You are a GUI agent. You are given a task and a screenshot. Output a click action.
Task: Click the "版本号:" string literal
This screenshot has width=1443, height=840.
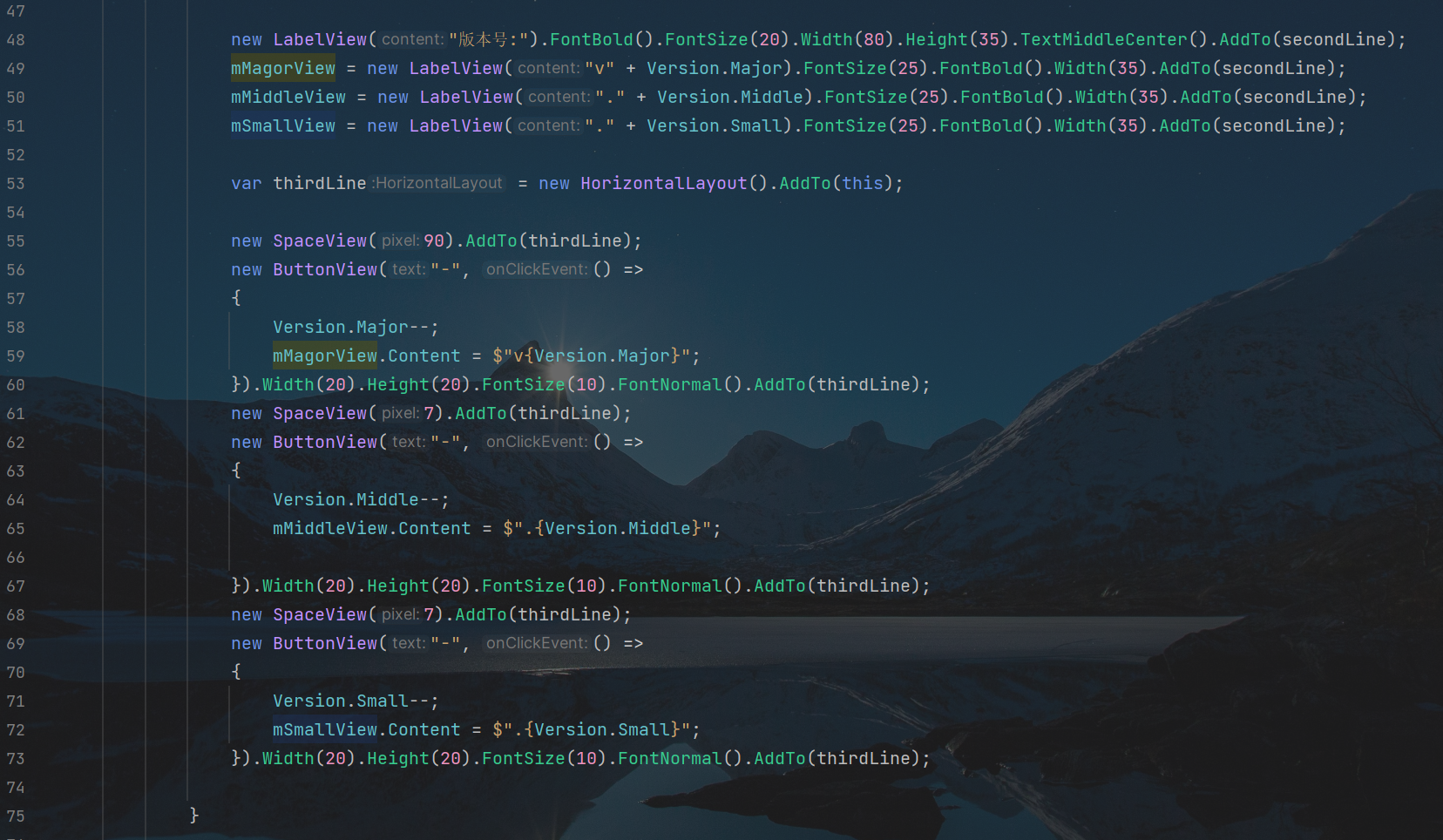[489, 39]
